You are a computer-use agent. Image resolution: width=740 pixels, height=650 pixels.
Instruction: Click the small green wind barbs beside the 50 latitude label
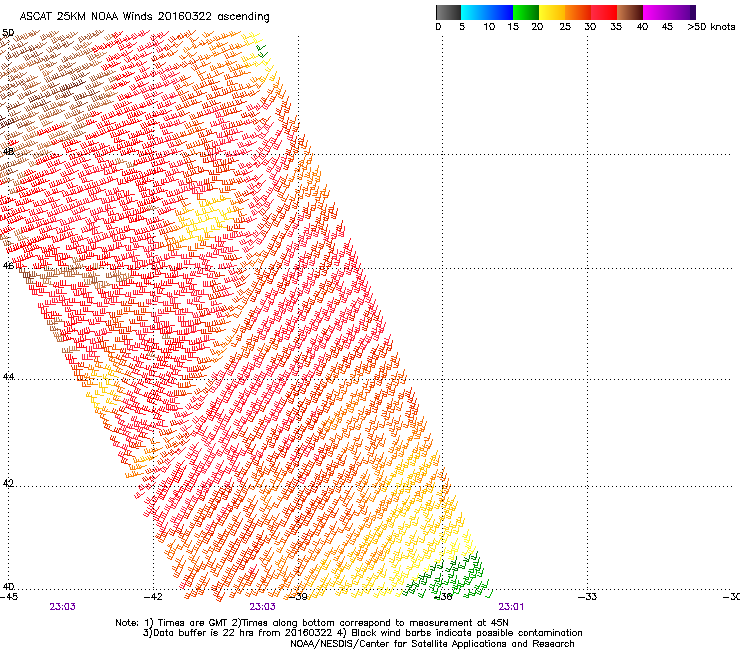261,51
